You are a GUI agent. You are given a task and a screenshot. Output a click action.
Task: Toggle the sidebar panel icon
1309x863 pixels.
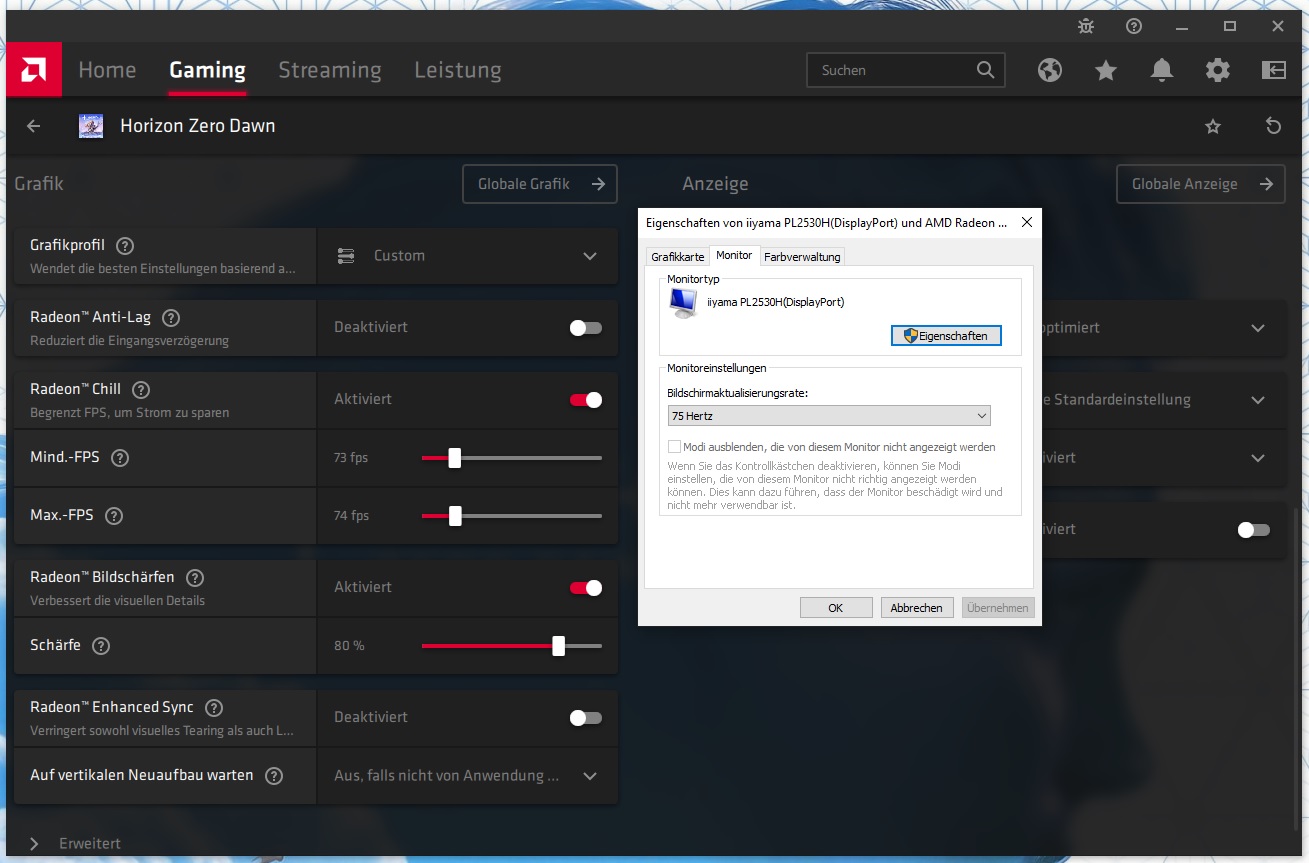(x=1273, y=70)
